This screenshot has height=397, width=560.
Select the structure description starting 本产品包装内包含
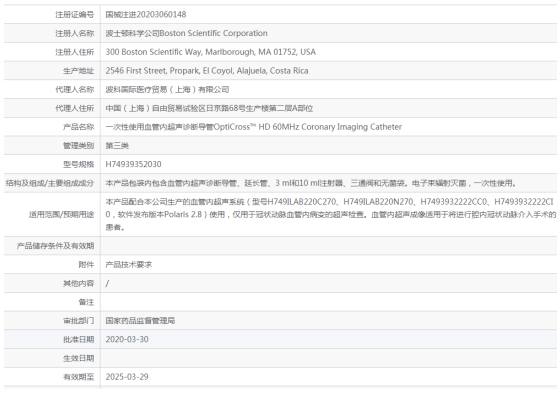click(x=311, y=183)
